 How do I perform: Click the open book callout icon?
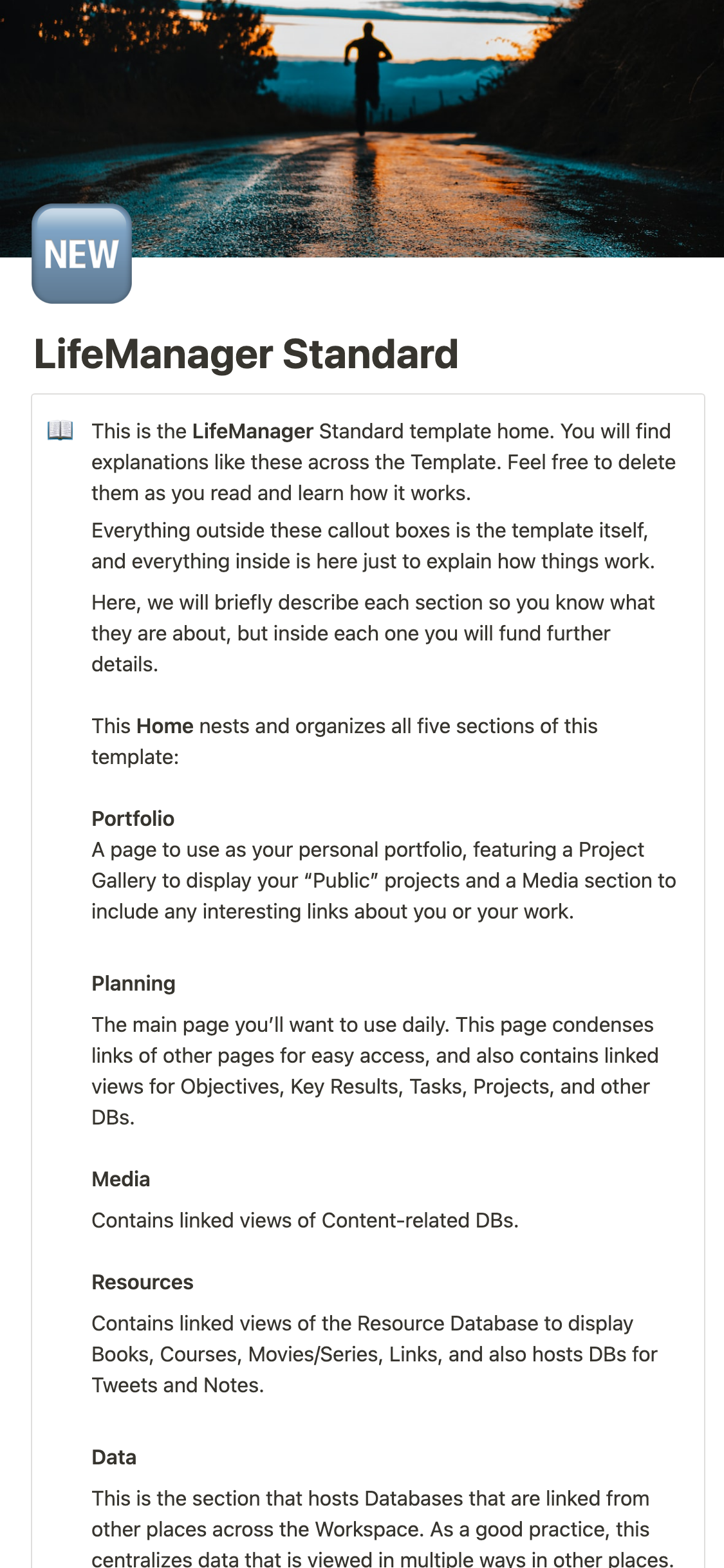coord(60,430)
